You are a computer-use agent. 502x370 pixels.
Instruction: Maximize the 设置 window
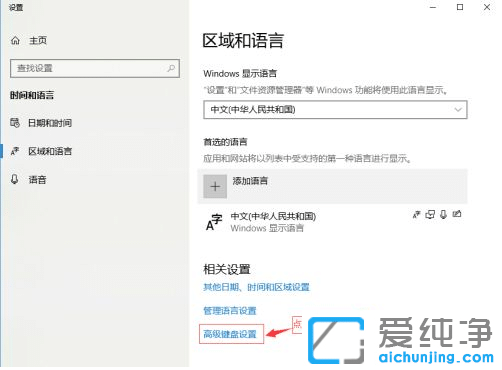[x=460, y=7]
